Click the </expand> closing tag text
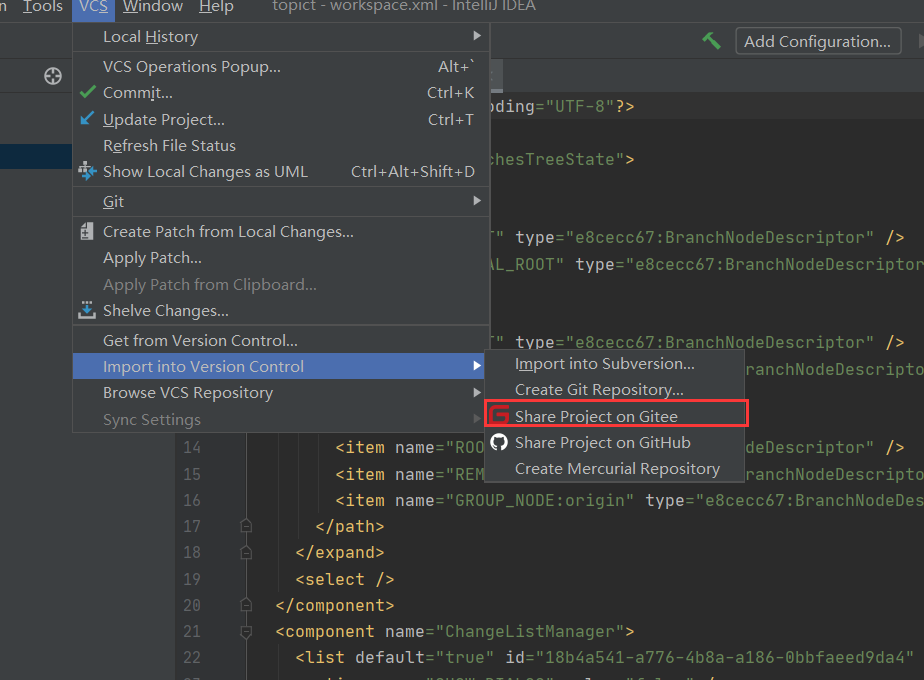The image size is (924, 680). click(x=339, y=553)
